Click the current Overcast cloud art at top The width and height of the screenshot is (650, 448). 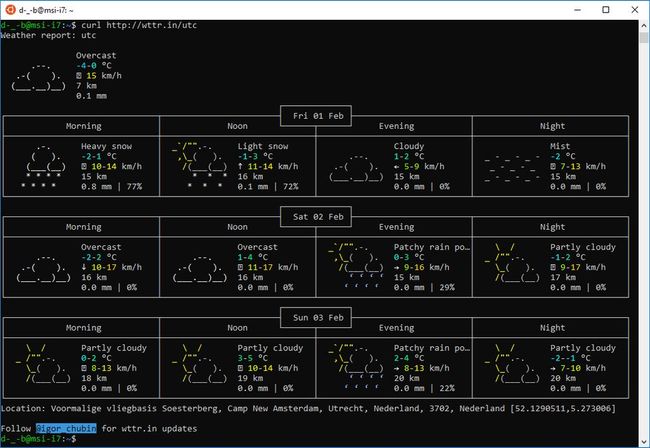coord(39,76)
